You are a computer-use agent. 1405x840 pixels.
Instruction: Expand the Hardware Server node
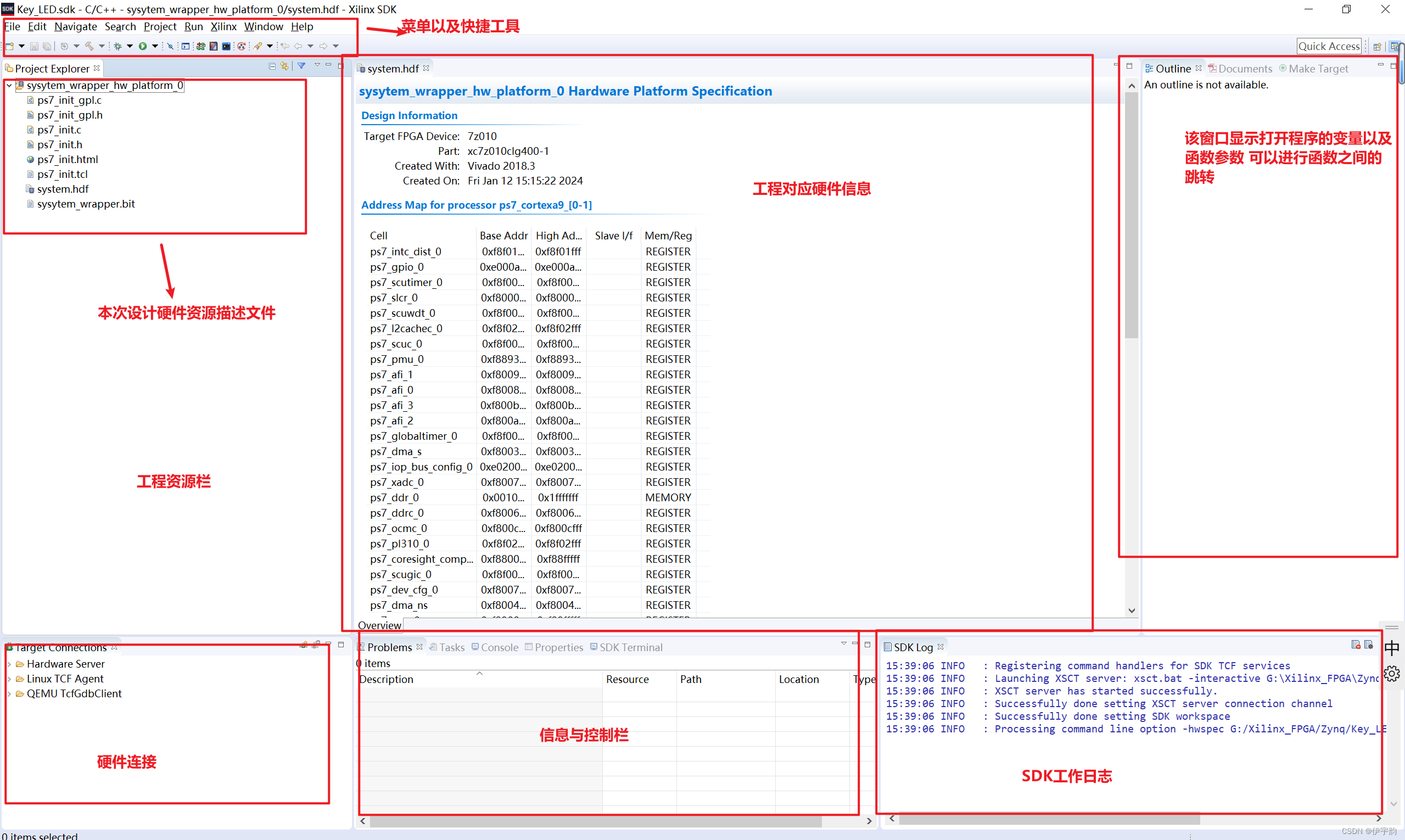tap(9, 664)
